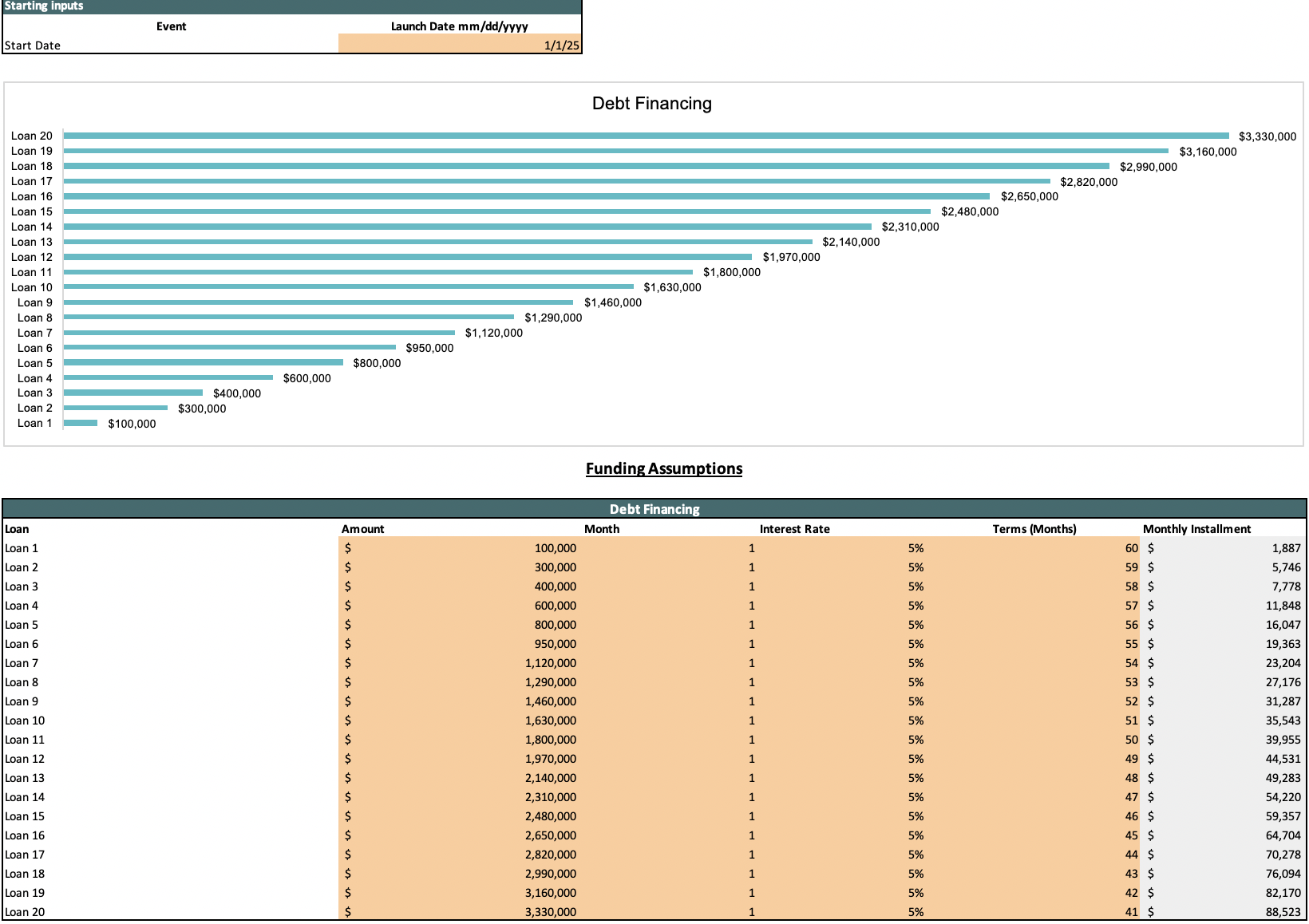Select the Loan 11 month cell showing 1
The height and width of the screenshot is (924, 1309).
(669, 740)
